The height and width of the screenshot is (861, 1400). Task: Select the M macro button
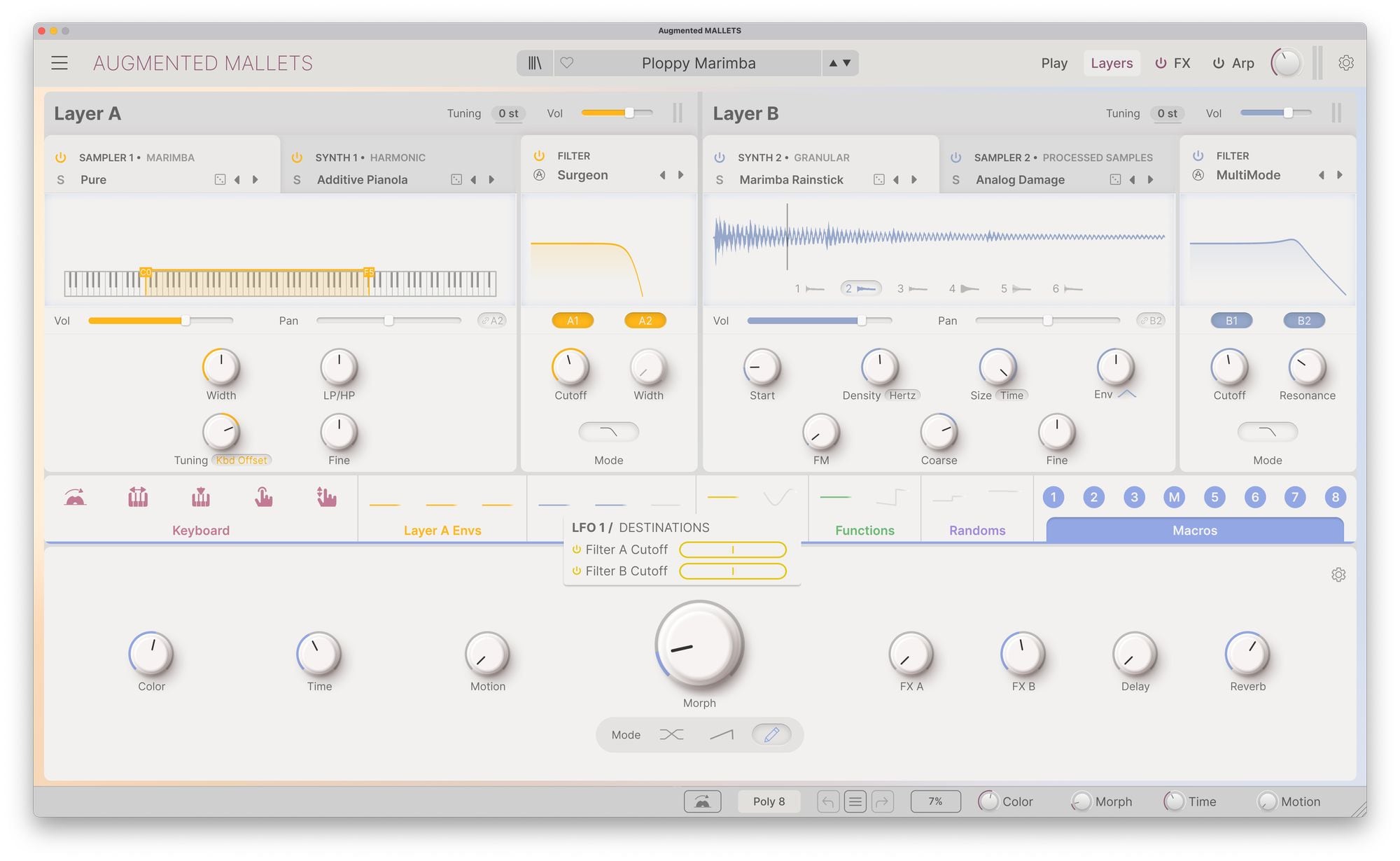(x=1174, y=497)
